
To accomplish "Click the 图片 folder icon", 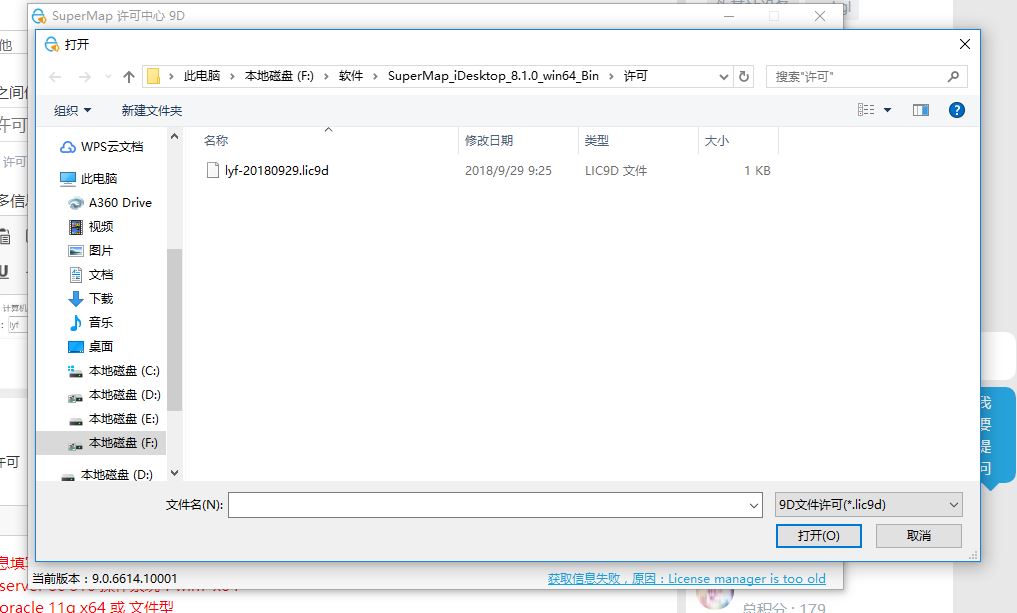I will pyautogui.click(x=76, y=251).
